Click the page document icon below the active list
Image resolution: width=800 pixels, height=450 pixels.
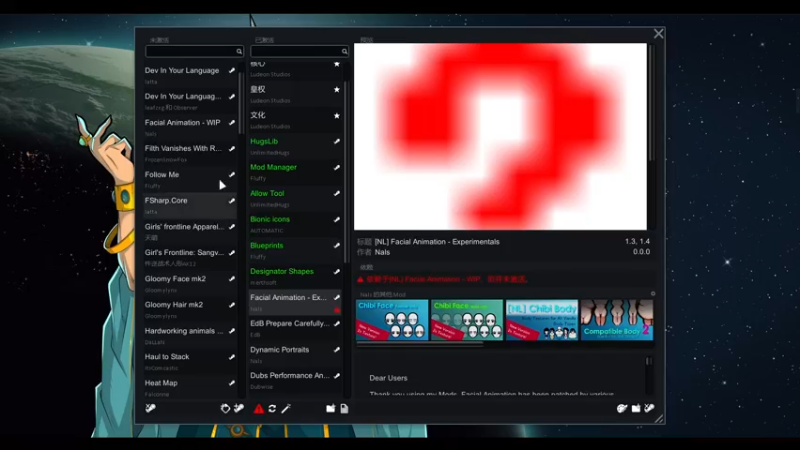coord(344,409)
